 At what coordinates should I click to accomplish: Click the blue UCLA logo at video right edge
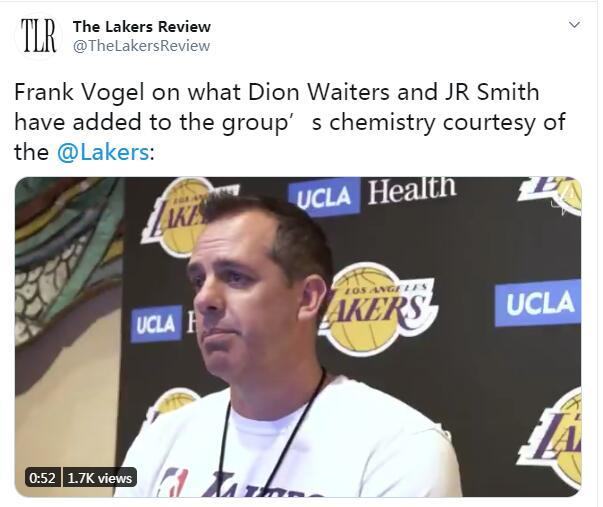538,303
